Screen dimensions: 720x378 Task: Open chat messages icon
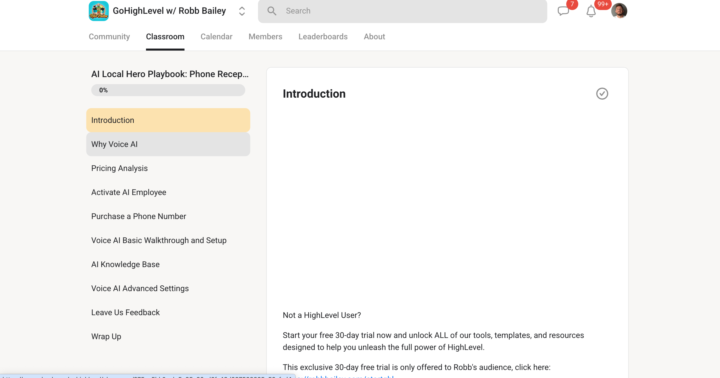563,11
